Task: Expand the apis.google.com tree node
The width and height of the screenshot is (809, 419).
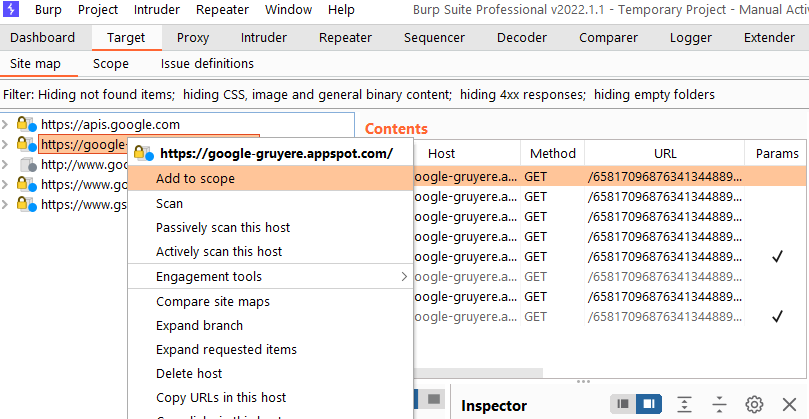Action: click(x=7, y=125)
